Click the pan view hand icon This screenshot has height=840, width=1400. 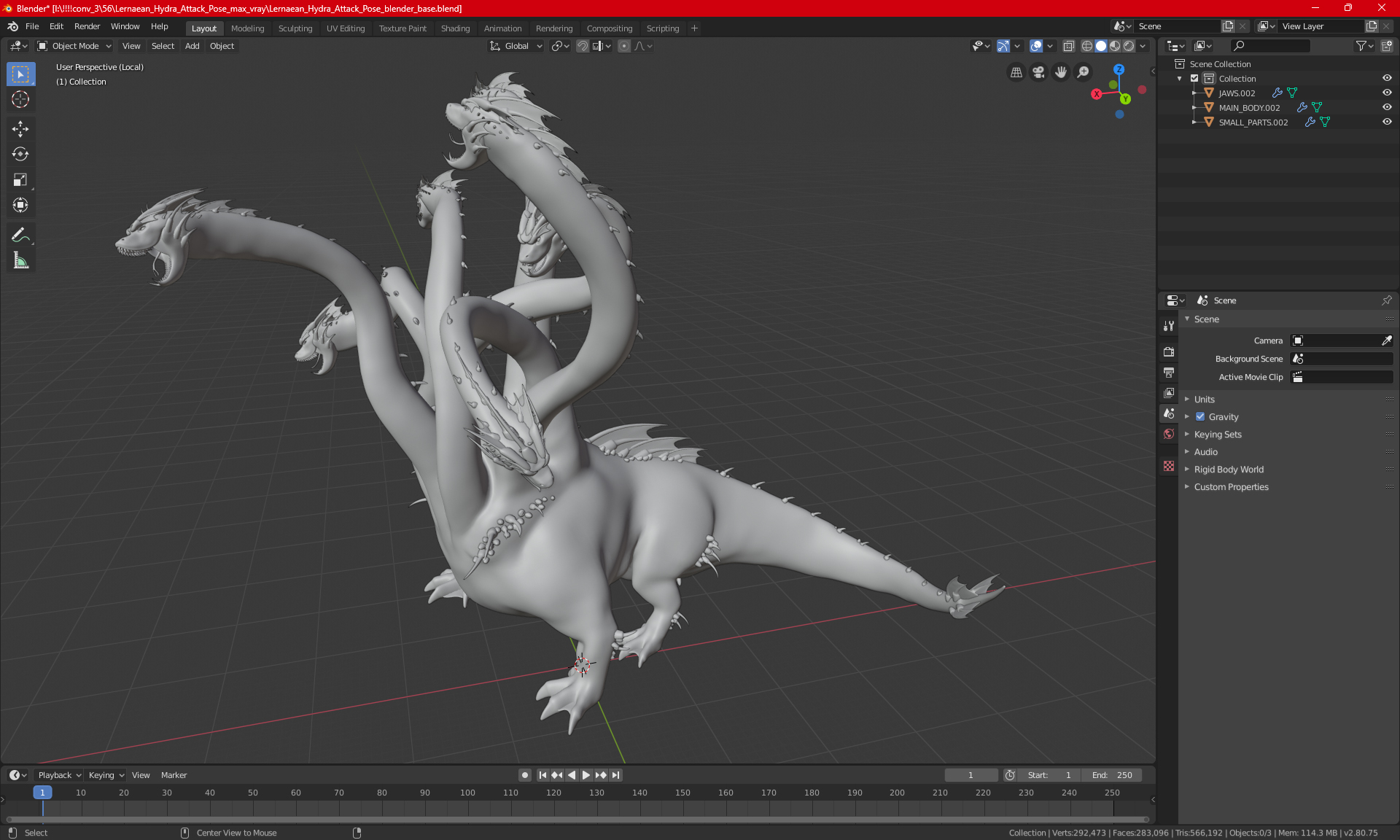click(x=1061, y=72)
